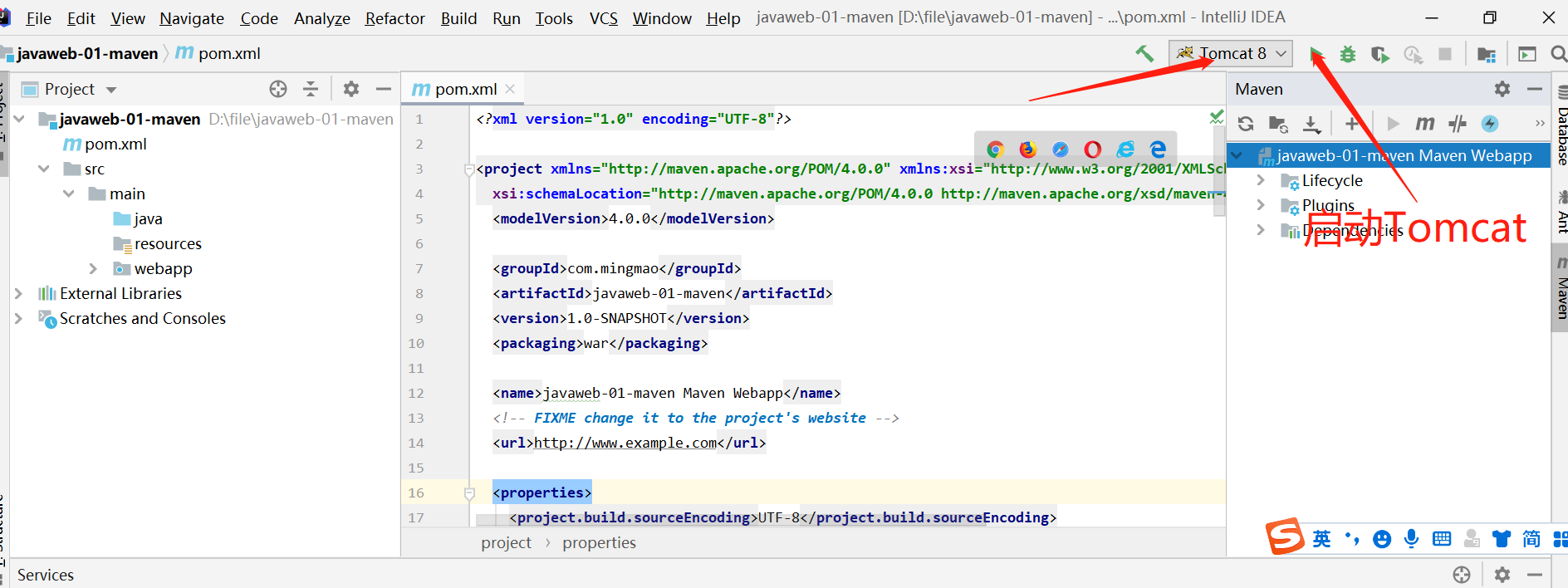The width and height of the screenshot is (1568, 588).
Task: Locate opened file using Project panel crosshair icon
Action: [278, 89]
